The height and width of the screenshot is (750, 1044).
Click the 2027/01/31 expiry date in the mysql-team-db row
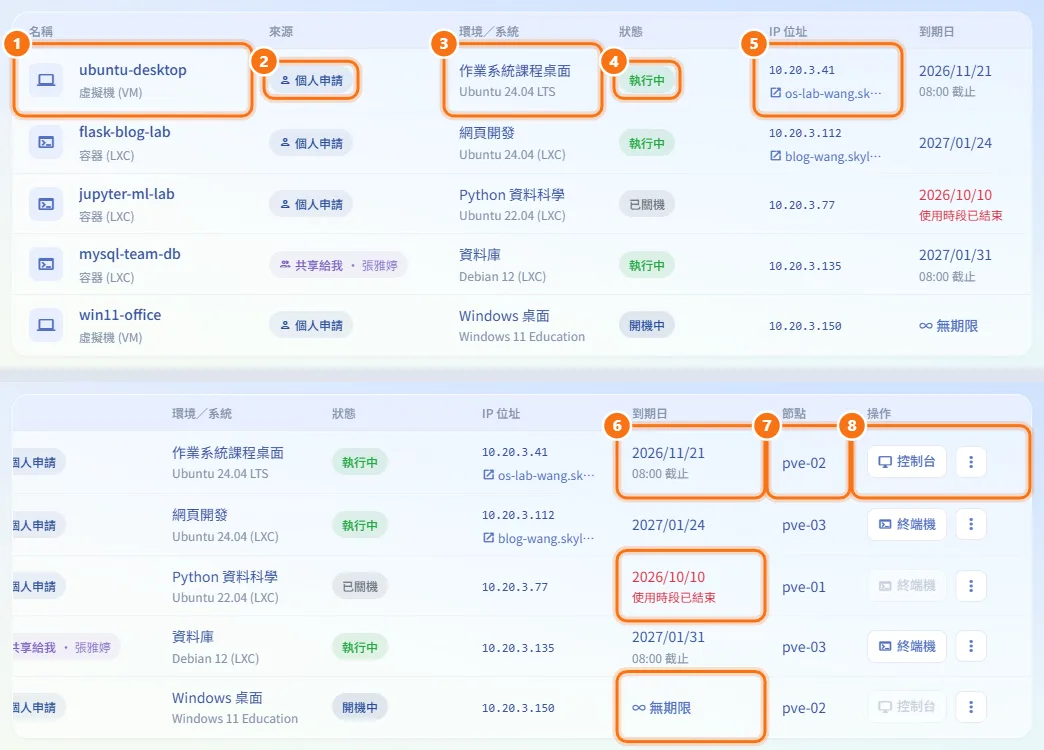[955, 255]
